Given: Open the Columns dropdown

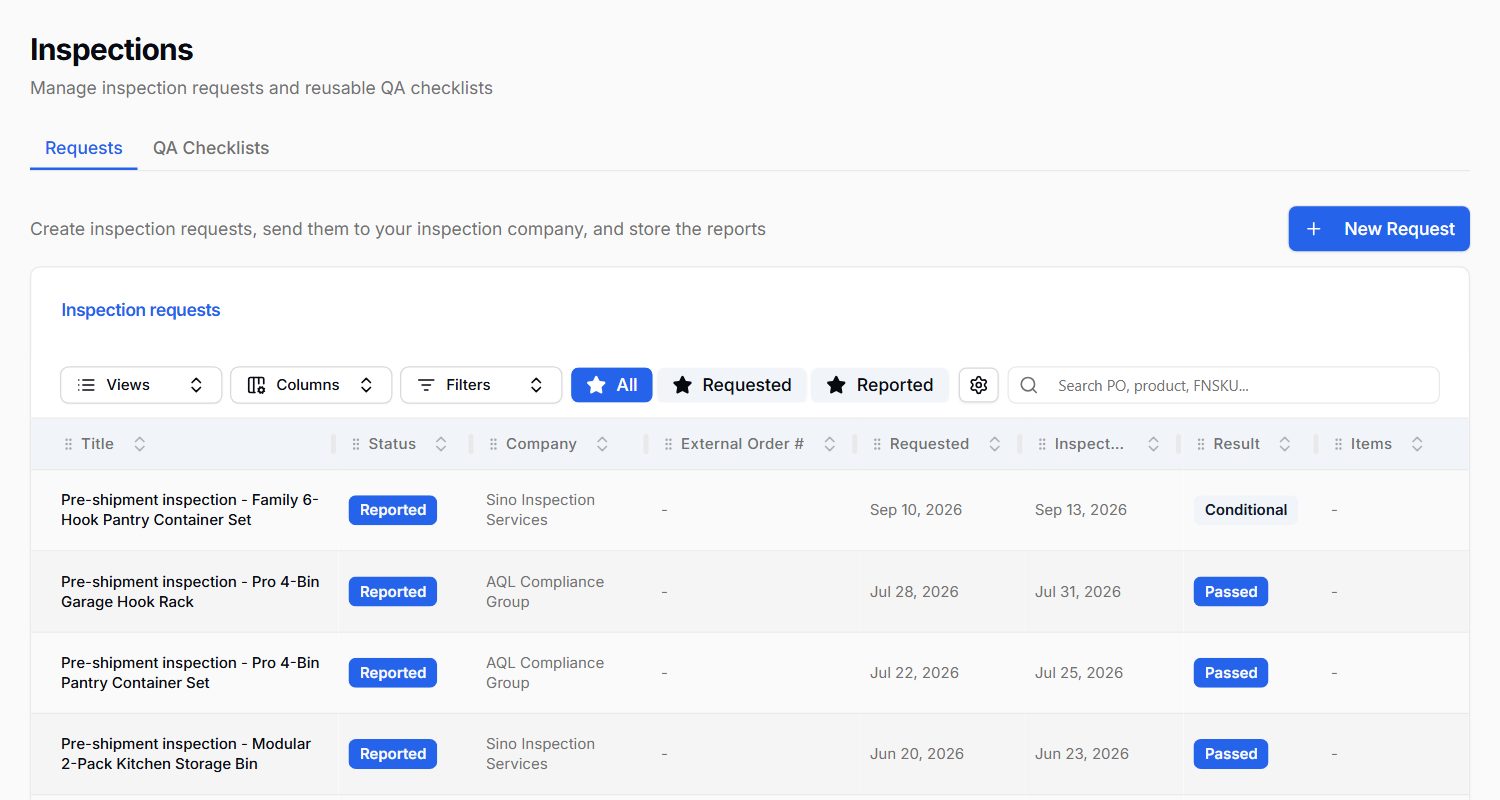Looking at the screenshot, I should point(311,385).
